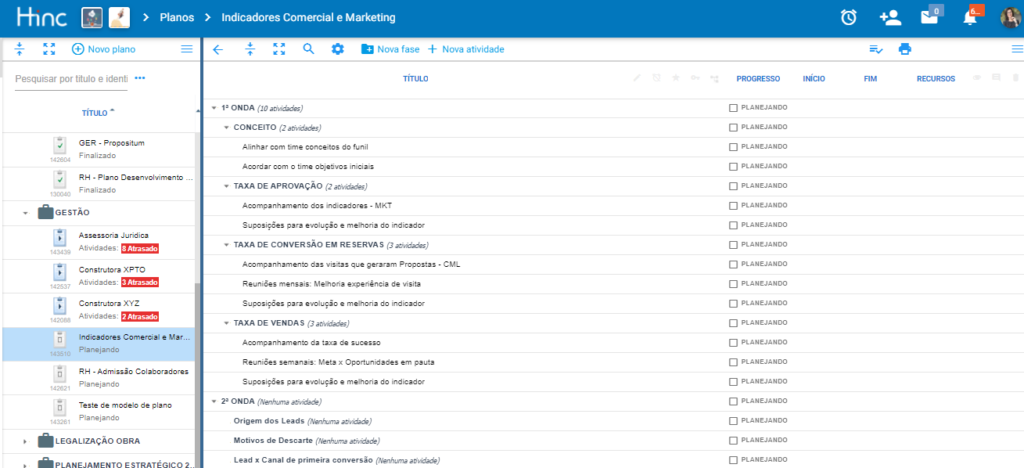Open the sidebar hamburger menu

coord(186,49)
